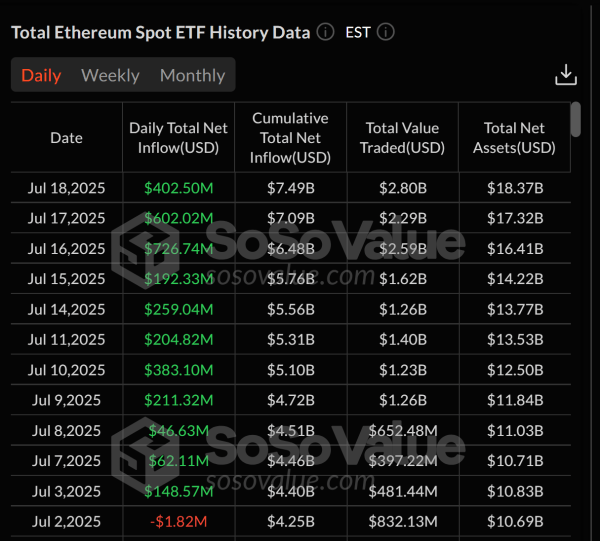Click info icon next to the title

pos(325,32)
